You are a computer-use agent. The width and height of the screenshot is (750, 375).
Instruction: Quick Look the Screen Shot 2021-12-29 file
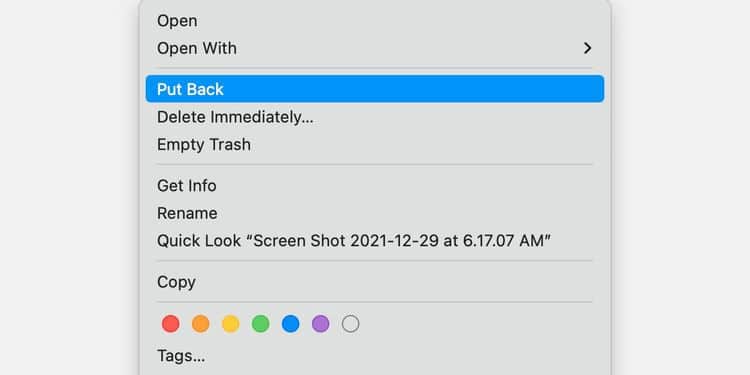pos(375,241)
